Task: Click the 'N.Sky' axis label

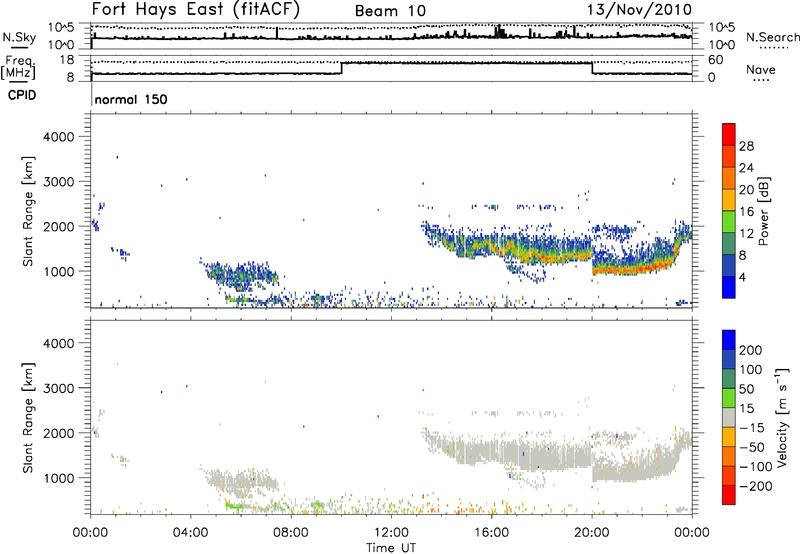Action: (x=19, y=37)
